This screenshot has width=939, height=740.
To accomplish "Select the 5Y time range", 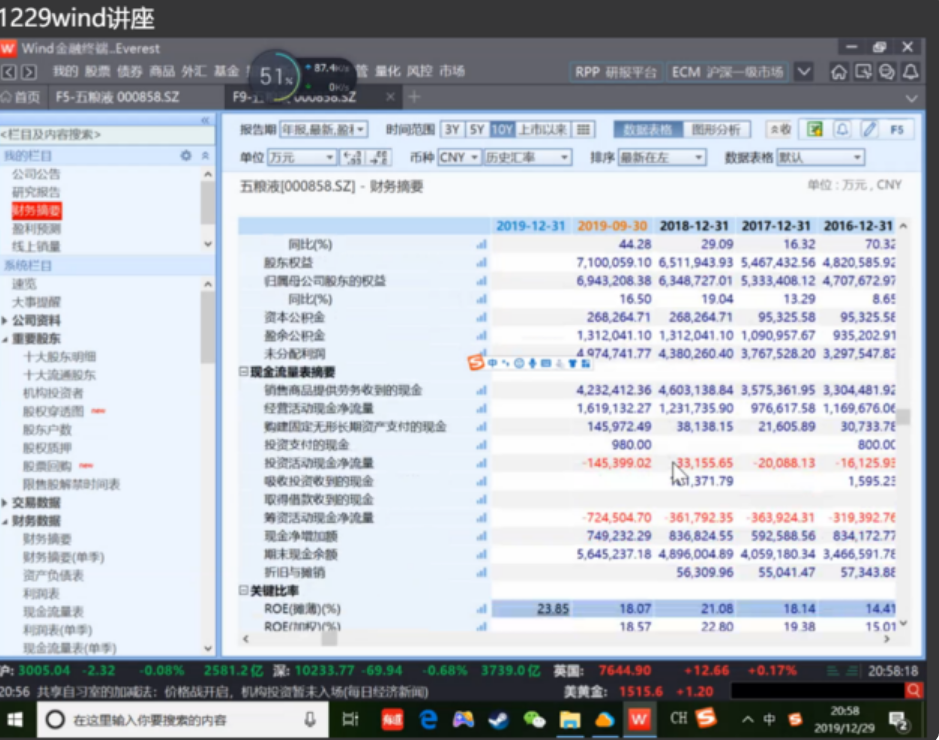I will point(477,129).
